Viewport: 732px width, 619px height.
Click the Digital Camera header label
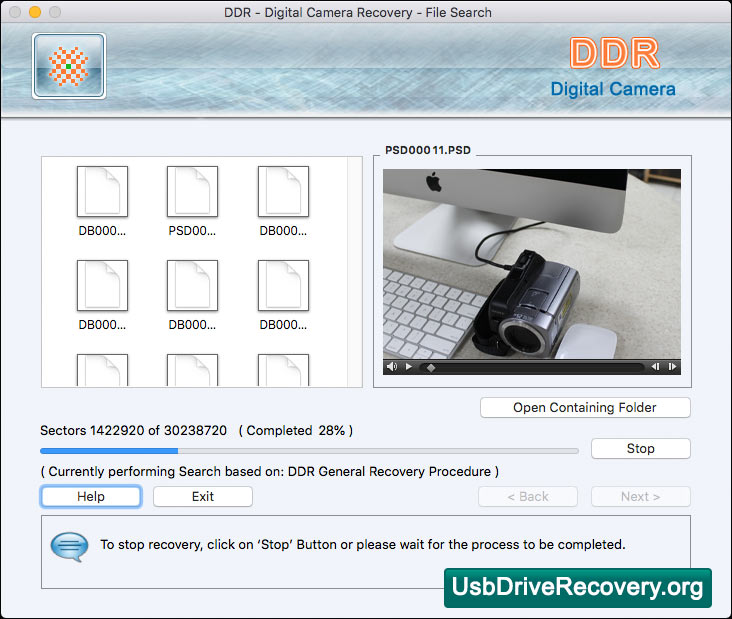click(613, 89)
